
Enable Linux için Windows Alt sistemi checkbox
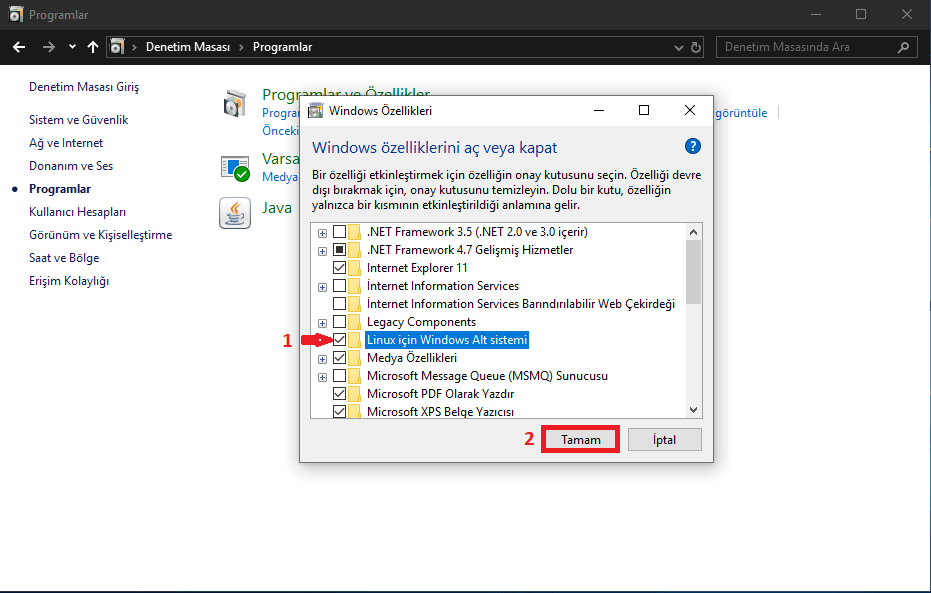coord(340,340)
